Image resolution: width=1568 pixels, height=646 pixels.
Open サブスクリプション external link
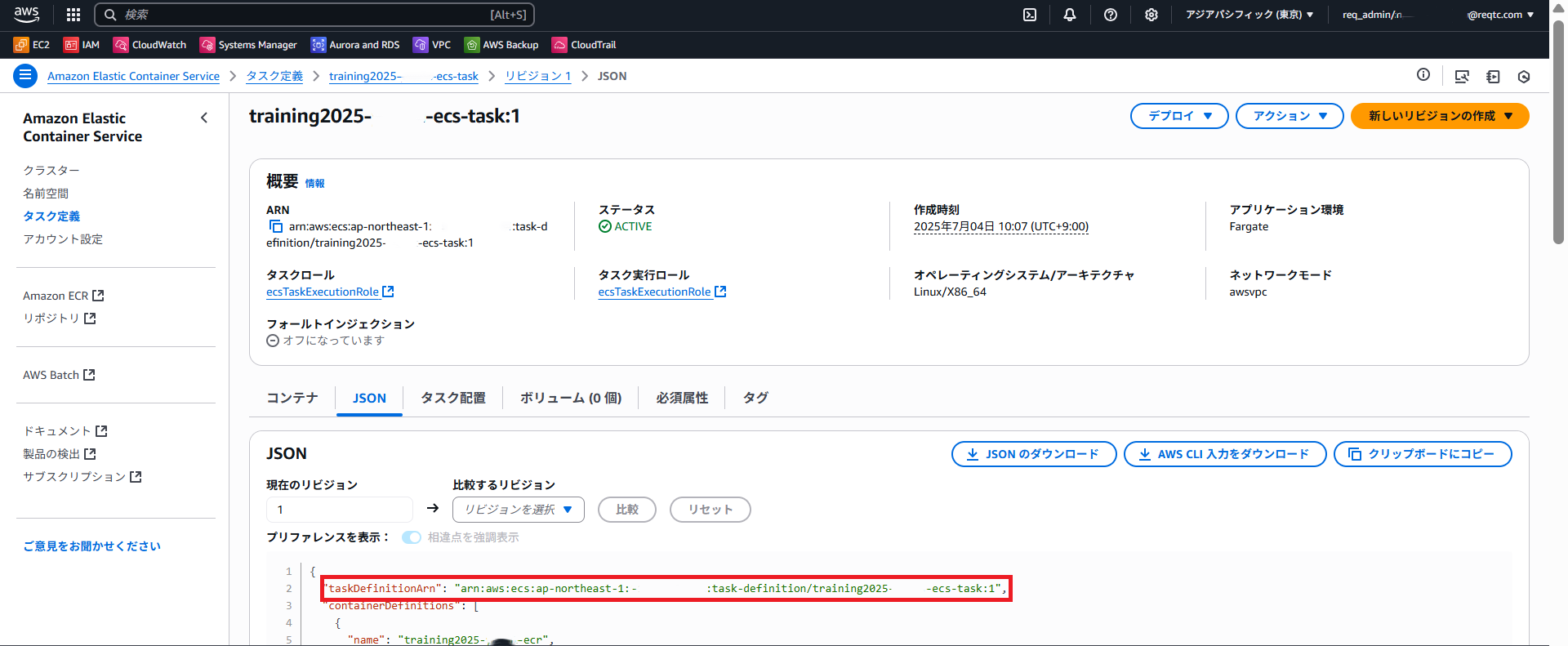pos(82,477)
